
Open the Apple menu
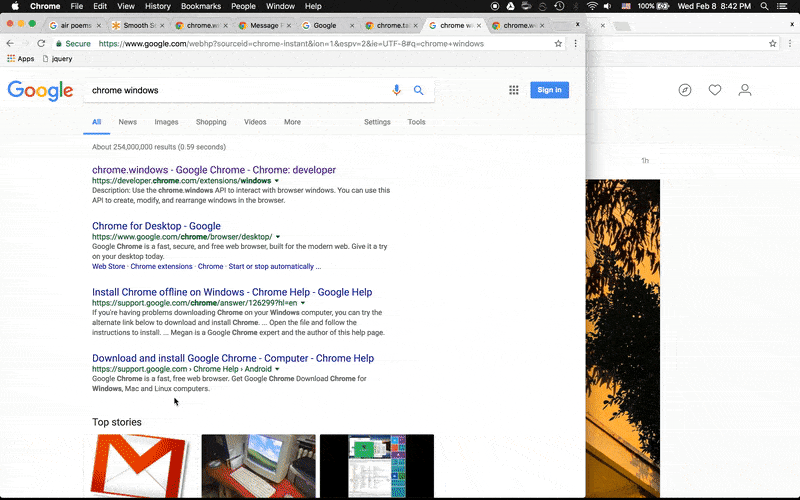point(15,6)
